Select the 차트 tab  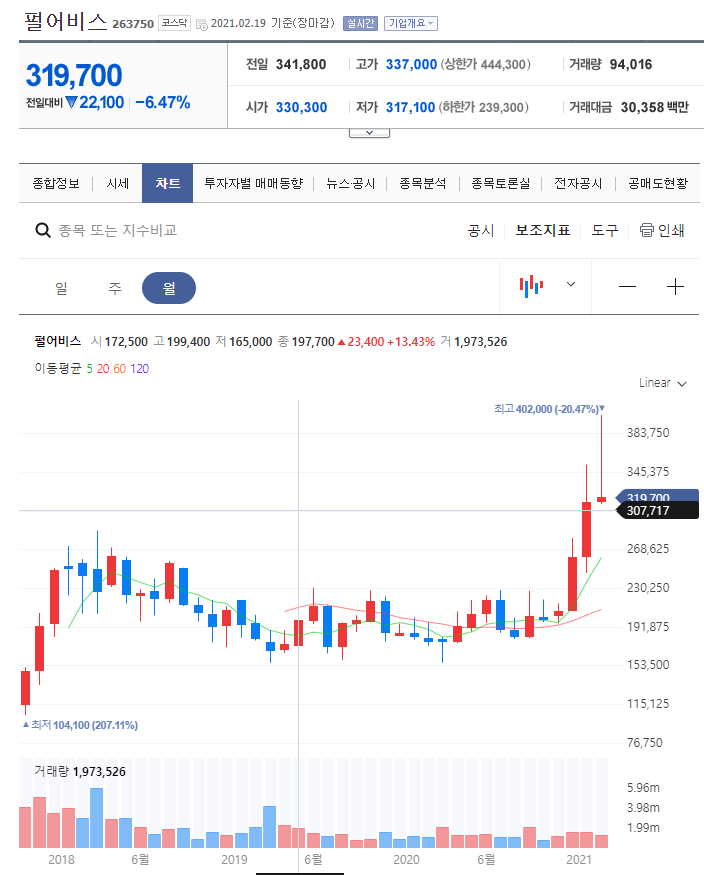(167, 183)
